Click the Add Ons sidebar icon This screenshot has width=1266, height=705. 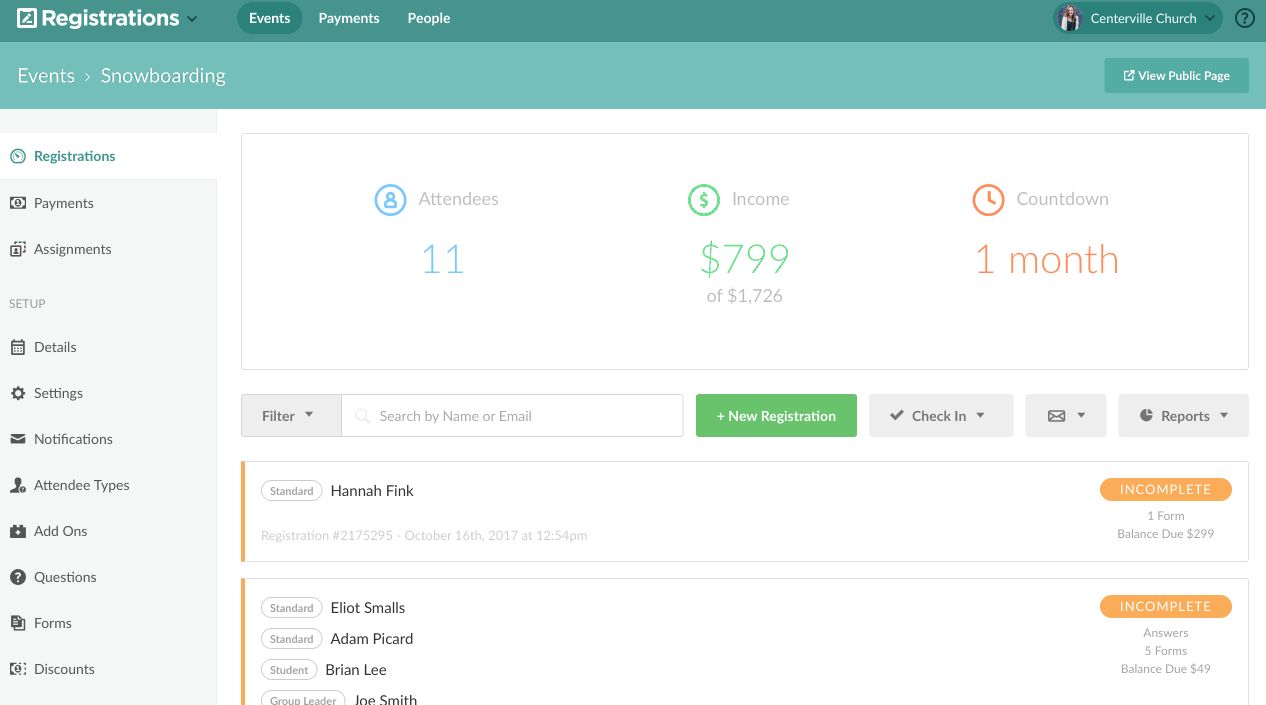point(18,531)
